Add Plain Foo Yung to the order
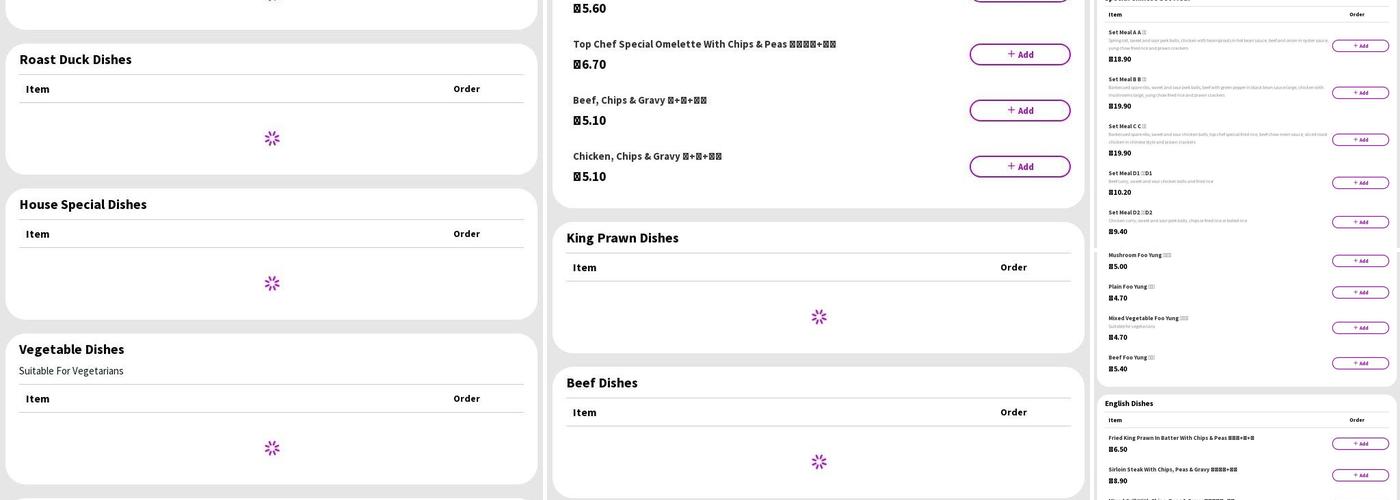This screenshot has height=500, width=1400. point(1360,293)
